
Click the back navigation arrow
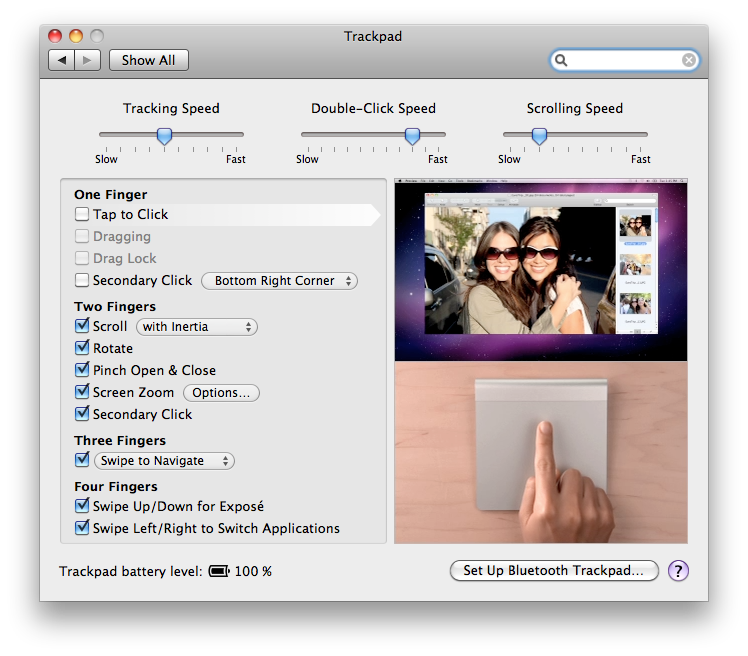coord(62,60)
